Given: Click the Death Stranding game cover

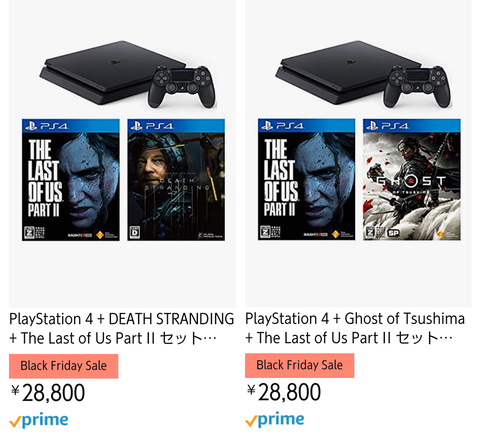Looking at the screenshot, I should (176, 180).
